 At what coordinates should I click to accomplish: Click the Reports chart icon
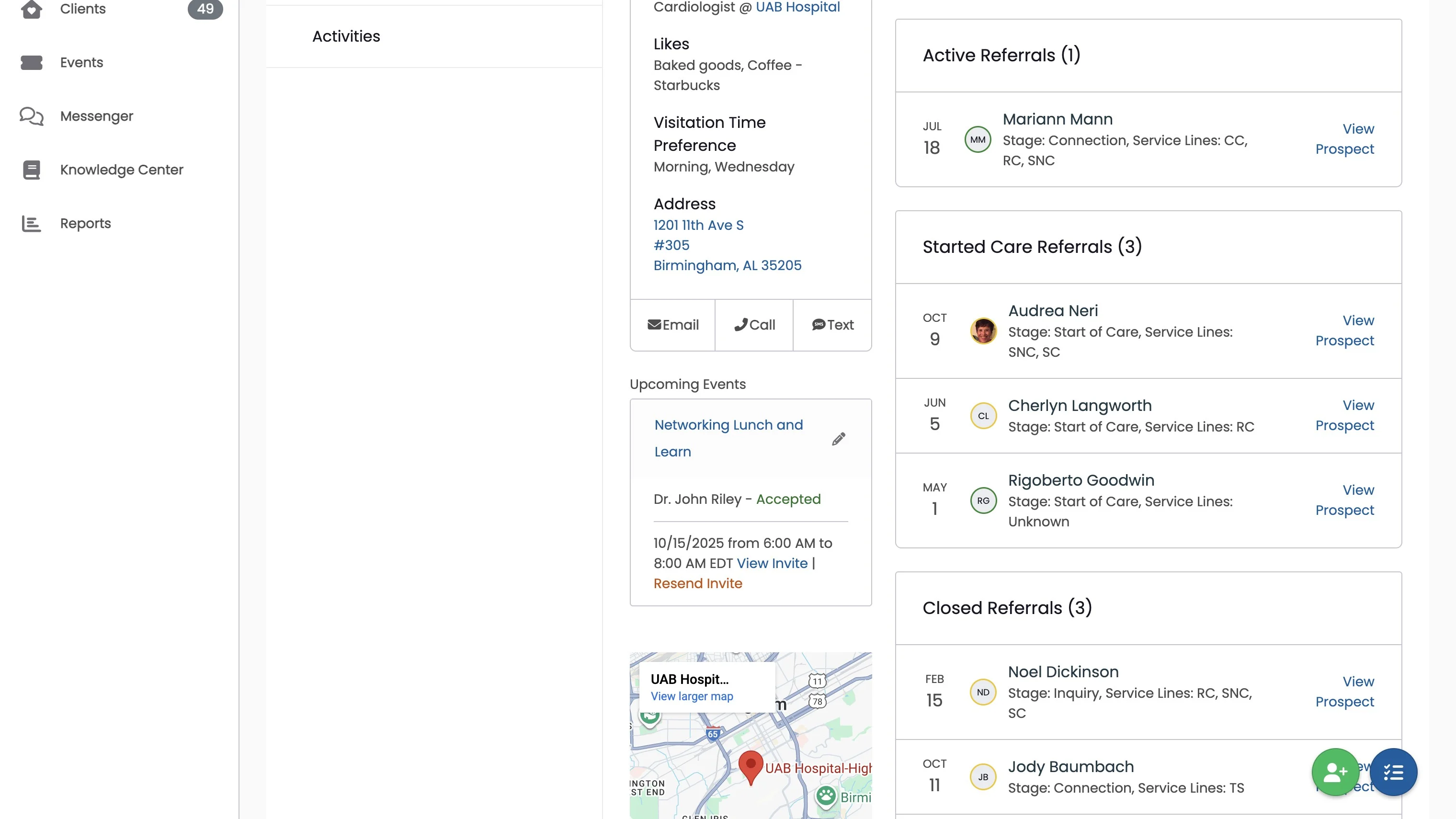(31, 223)
